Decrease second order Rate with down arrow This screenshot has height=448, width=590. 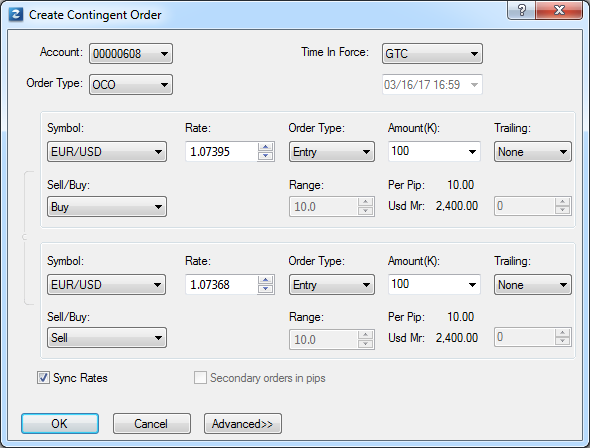266,289
